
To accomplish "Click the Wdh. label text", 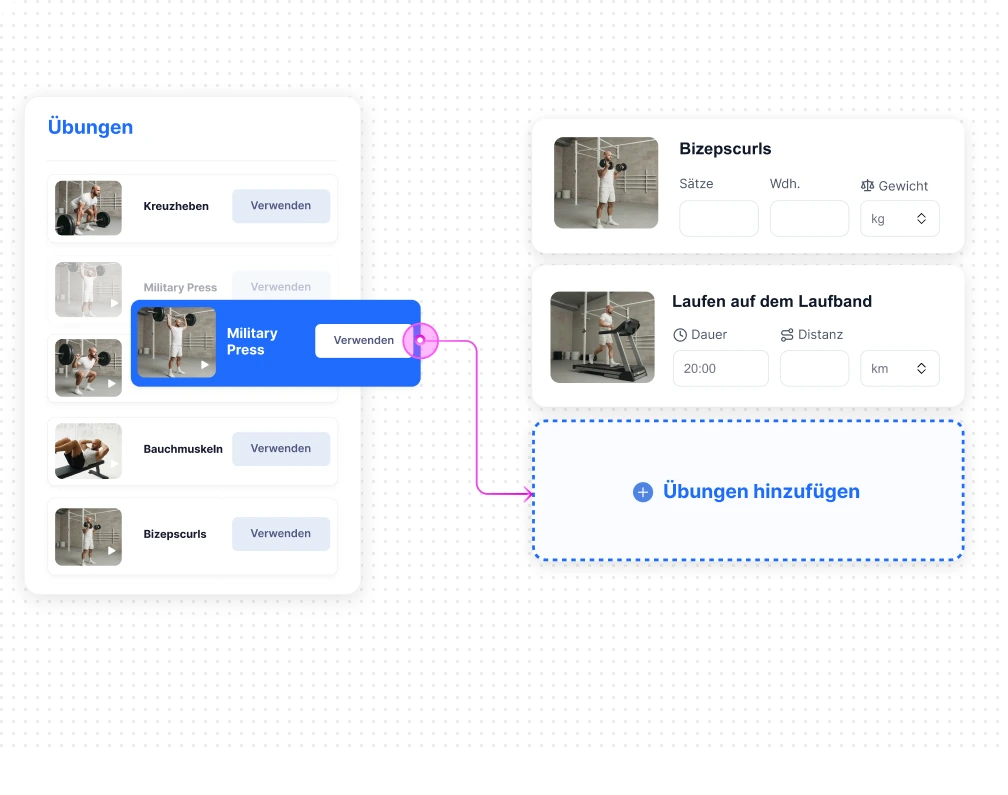I will click(x=785, y=184).
